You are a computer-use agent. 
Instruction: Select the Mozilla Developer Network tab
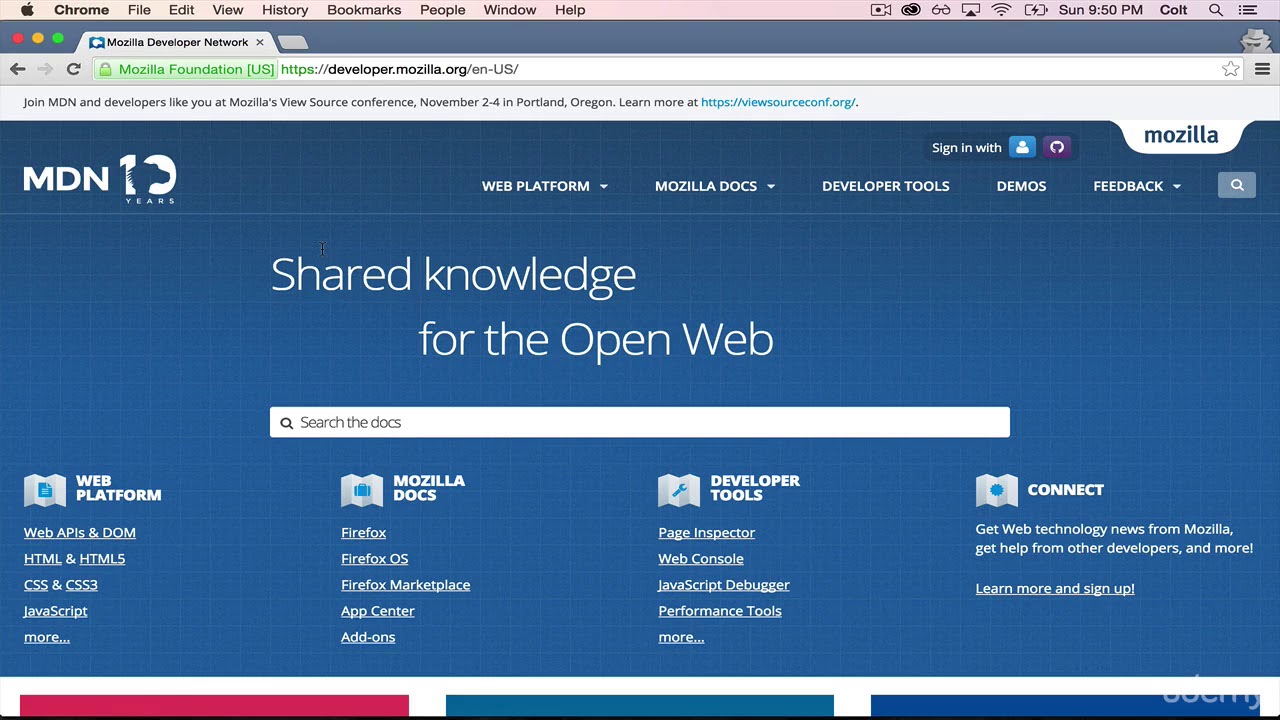175,42
